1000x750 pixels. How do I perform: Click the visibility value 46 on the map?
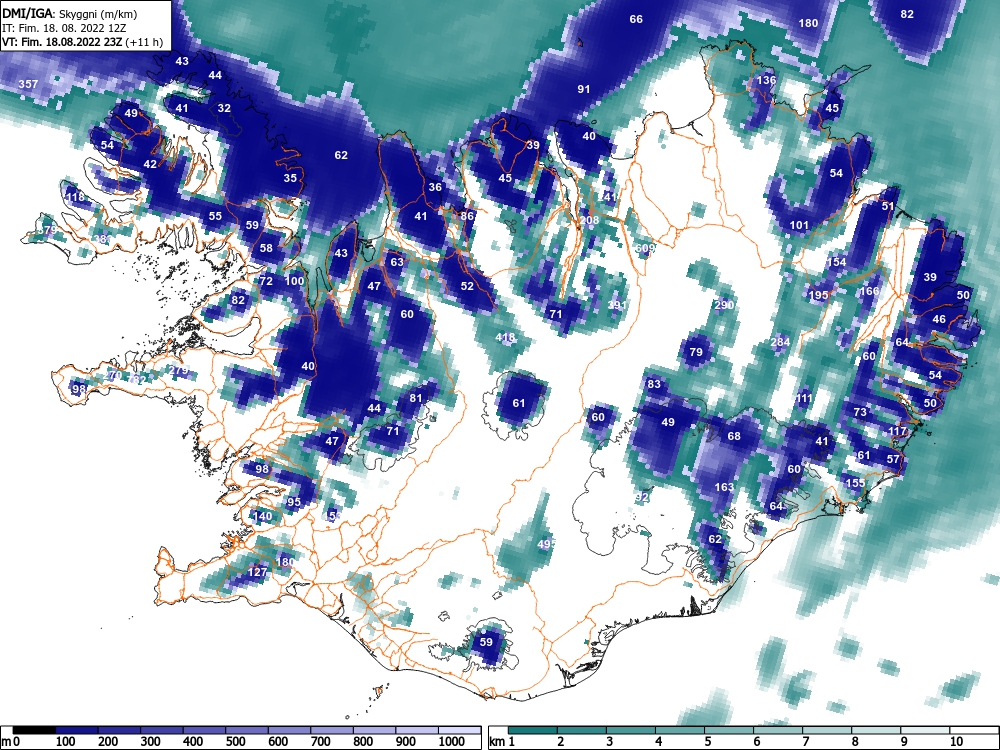[x=939, y=319]
